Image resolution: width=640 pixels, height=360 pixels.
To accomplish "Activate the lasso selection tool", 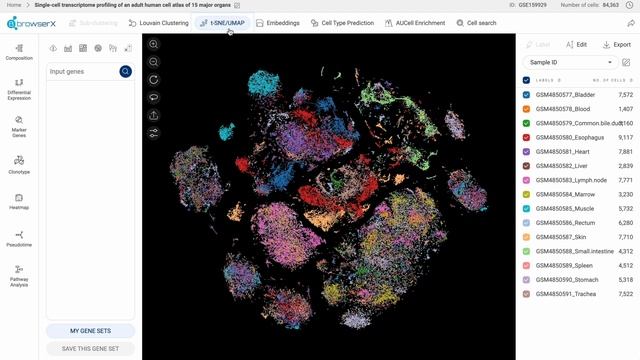I will [x=153, y=98].
